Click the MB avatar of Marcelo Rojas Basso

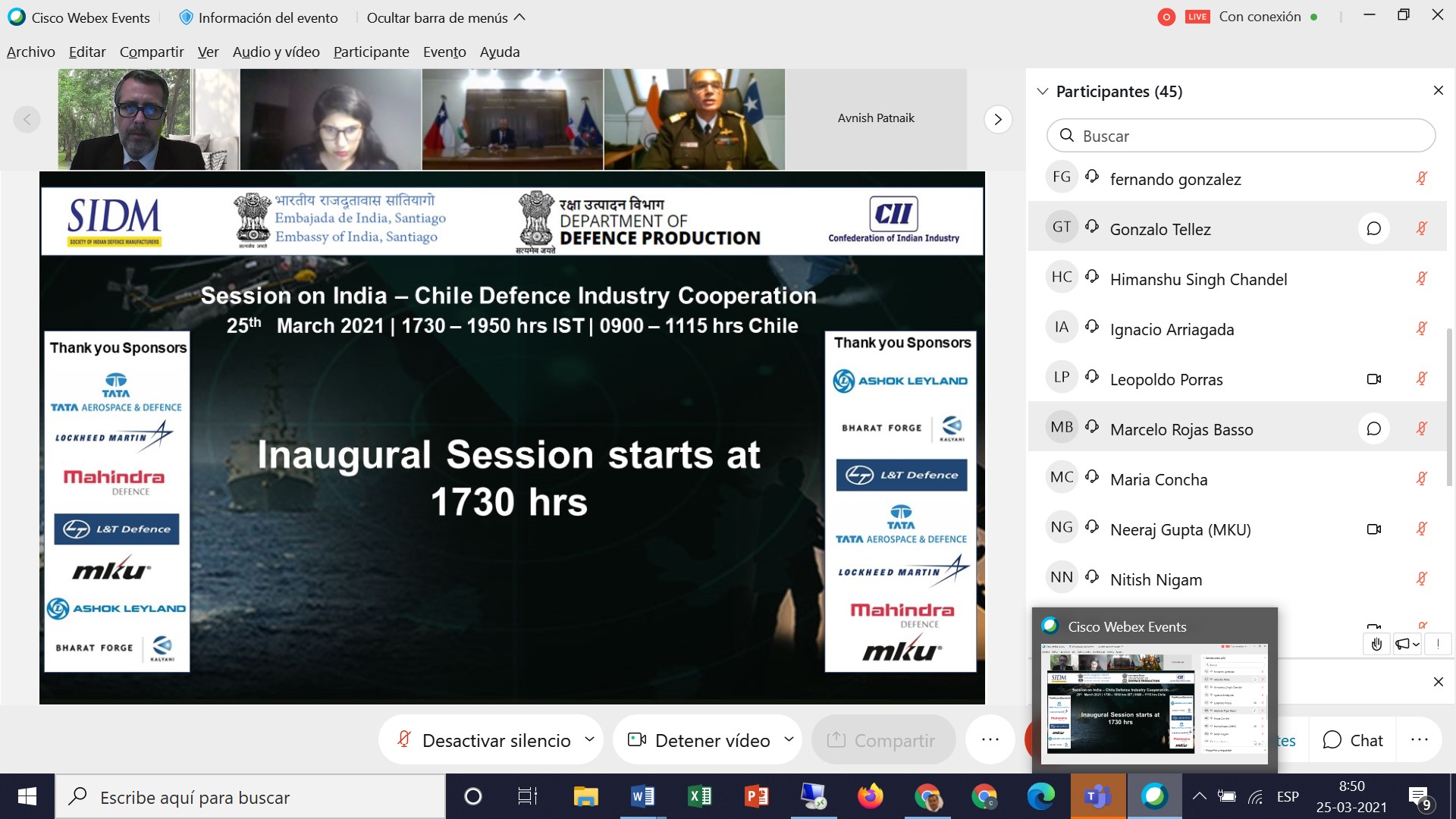pos(1062,427)
